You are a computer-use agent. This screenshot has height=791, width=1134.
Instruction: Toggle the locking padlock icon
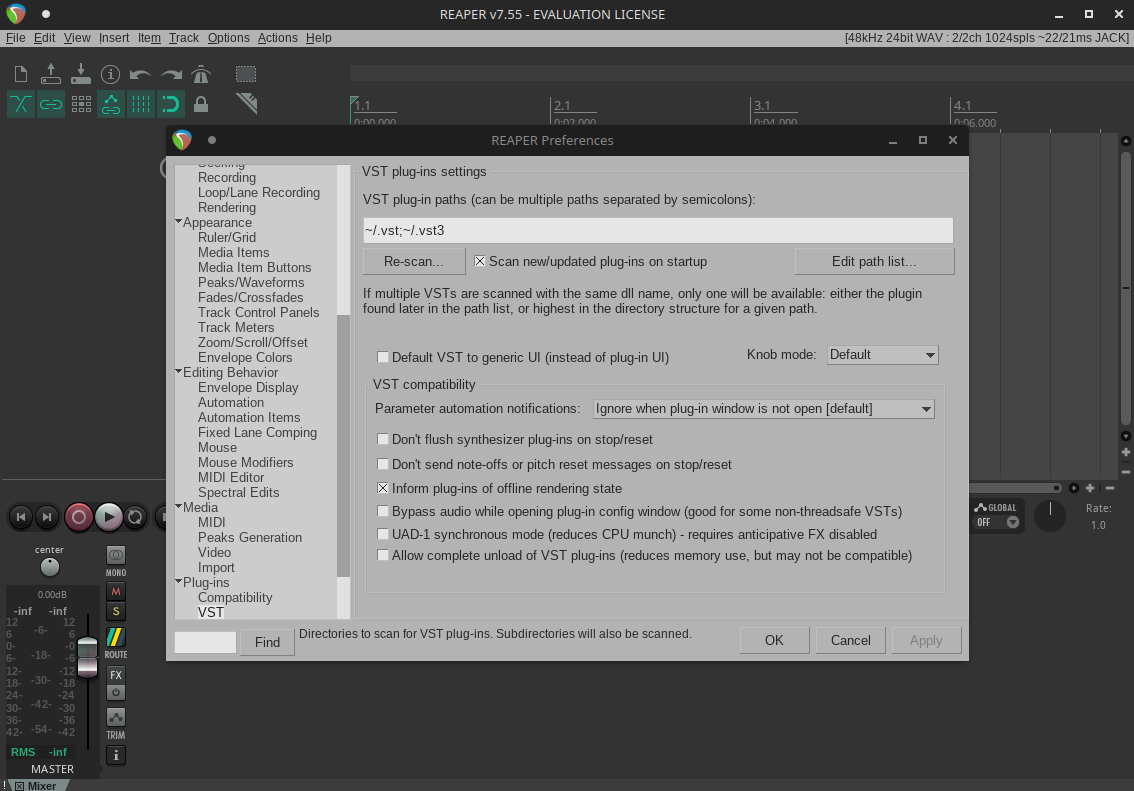(201, 104)
